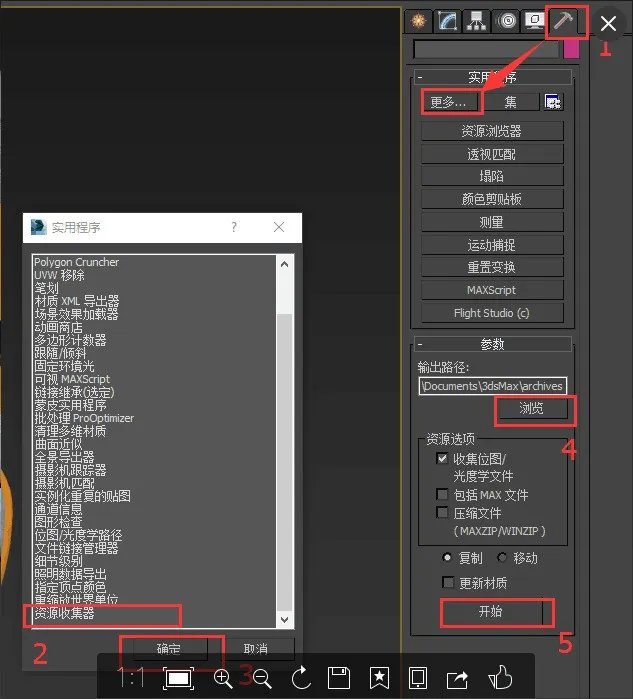
Task: Click the 取消 button in the dialog
Action: pyautogui.click(x=256, y=649)
